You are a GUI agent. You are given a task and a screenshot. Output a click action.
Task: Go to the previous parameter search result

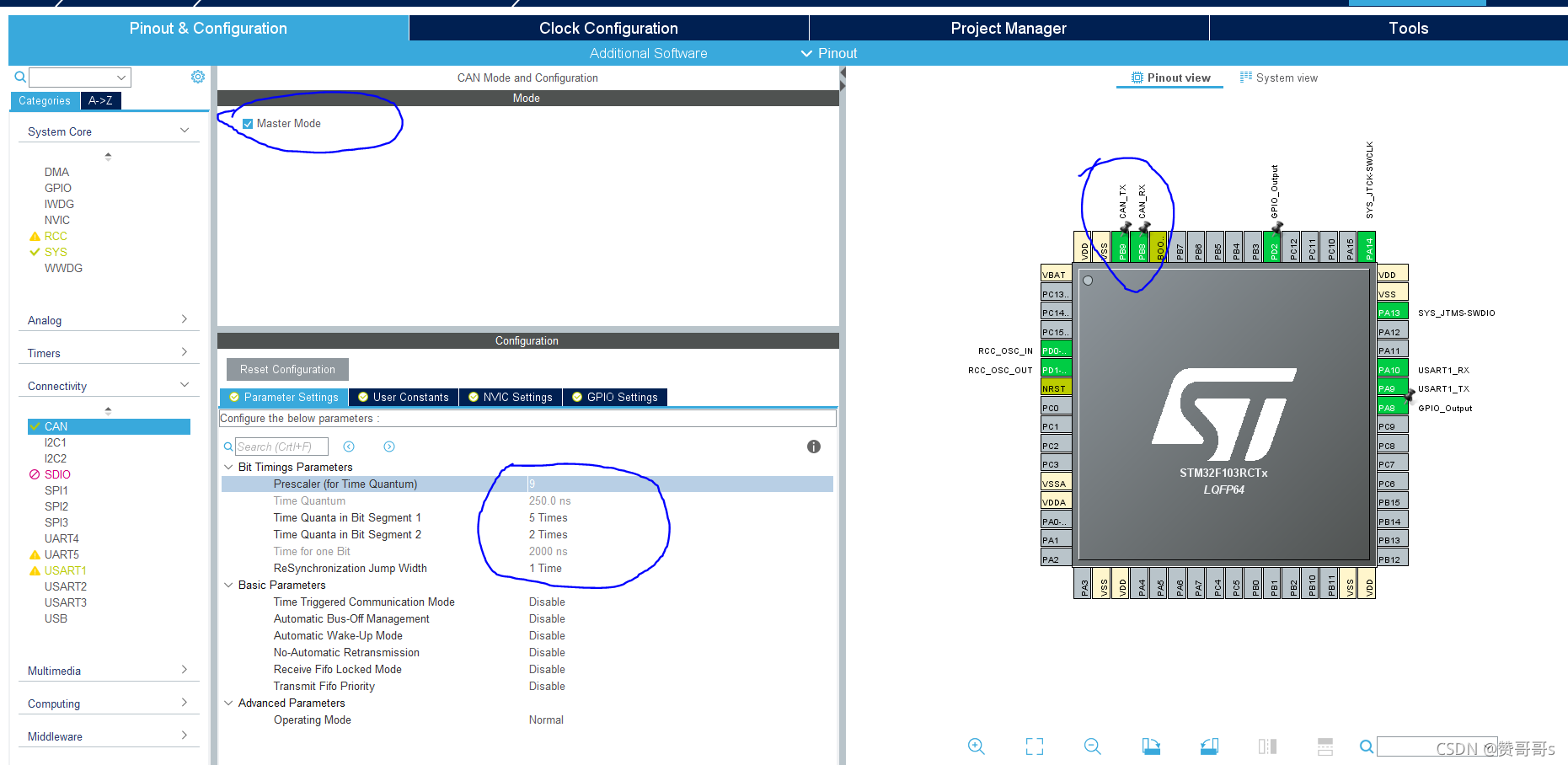pos(349,447)
